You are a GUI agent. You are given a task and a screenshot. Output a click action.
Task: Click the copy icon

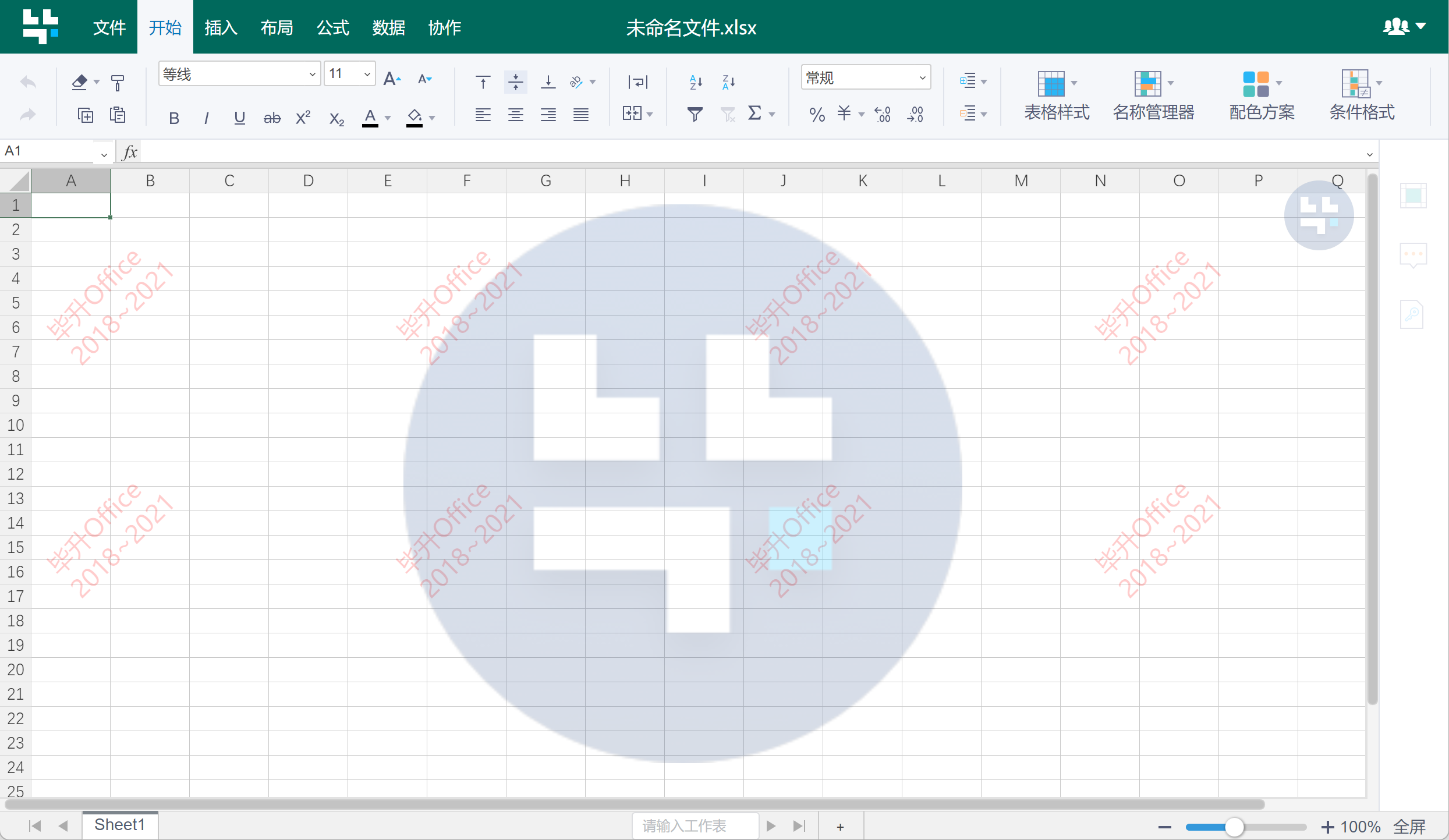(86, 115)
